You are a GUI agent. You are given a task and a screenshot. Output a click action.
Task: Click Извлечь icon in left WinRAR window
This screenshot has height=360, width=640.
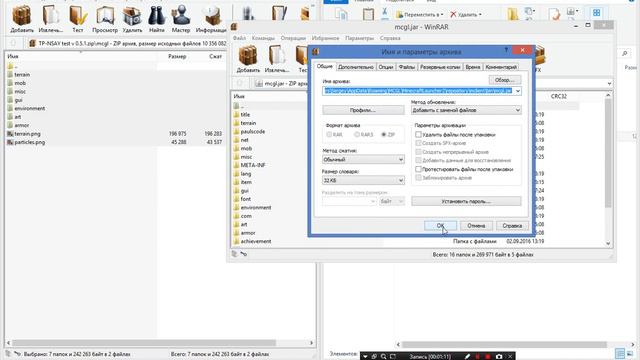click(51, 17)
